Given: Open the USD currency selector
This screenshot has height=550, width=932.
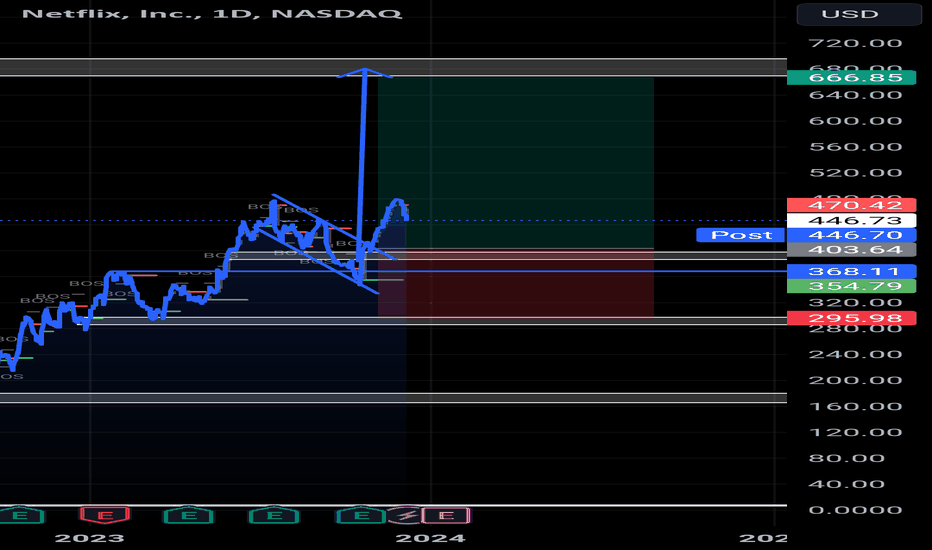Looking at the screenshot, I should 858,14.
